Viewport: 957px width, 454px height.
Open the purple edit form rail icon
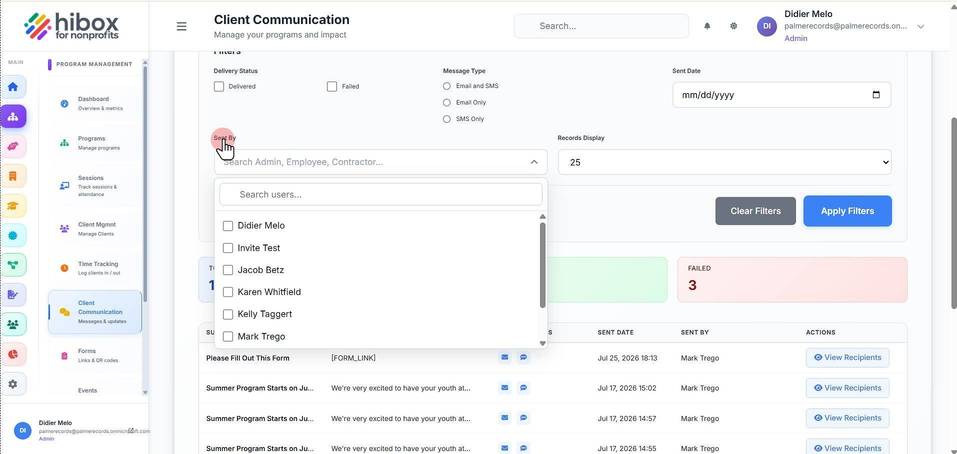tap(13, 295)
